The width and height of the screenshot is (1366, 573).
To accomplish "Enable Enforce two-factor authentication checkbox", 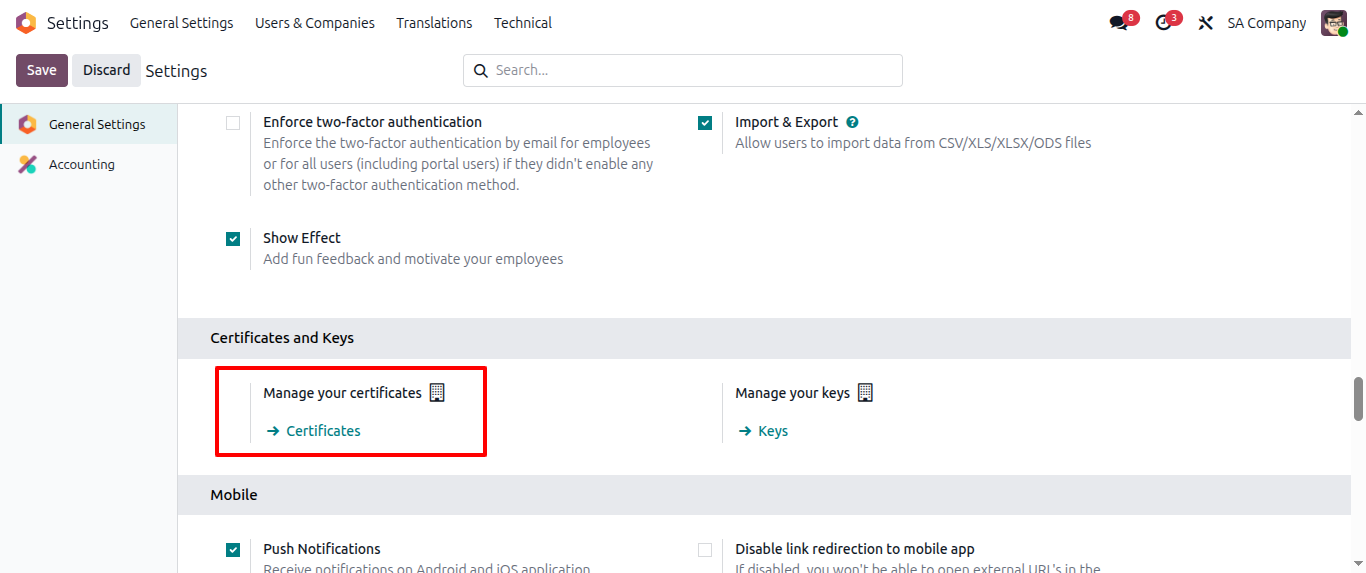I will pos(233,123).
